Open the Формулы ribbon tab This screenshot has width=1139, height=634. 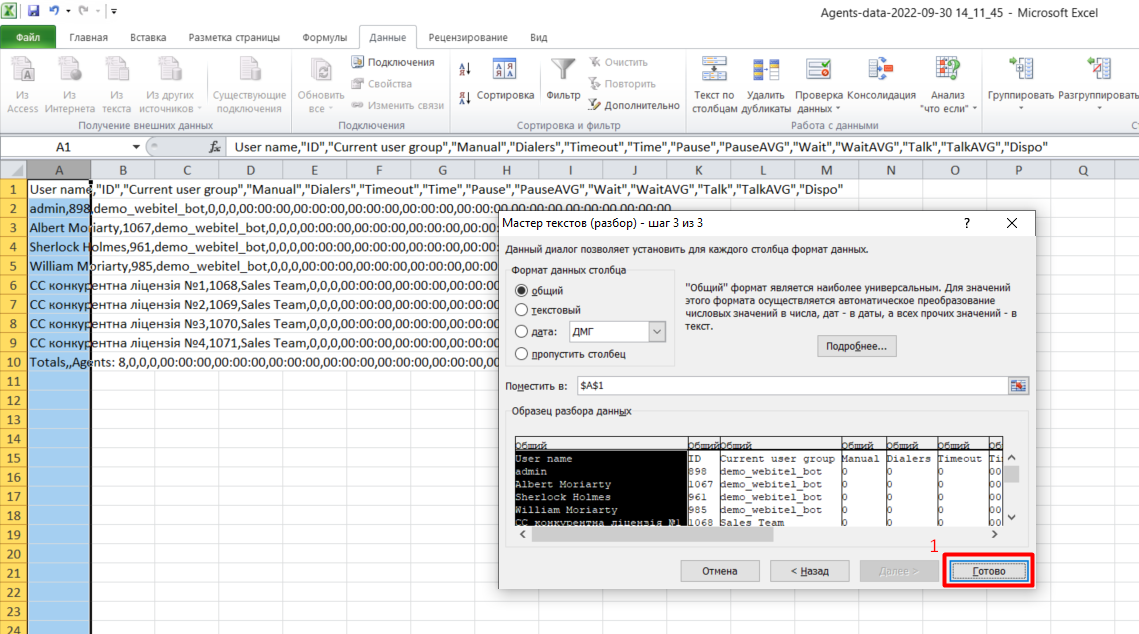point(324,37)
